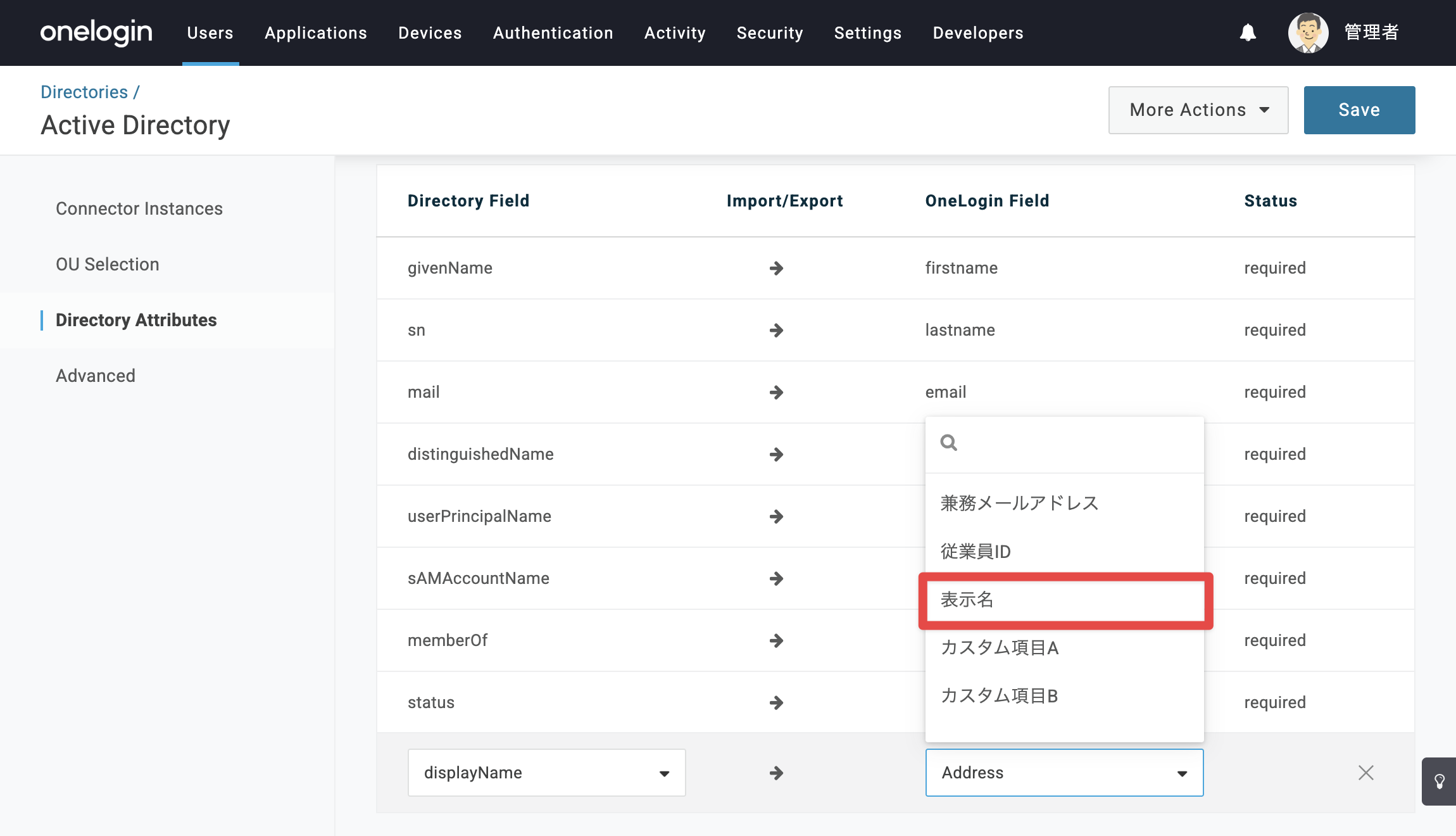Image resolution: width=1456 pixels, height=836 pixels.
Task: Click the email OneLogin field
Action: point(946,393)
